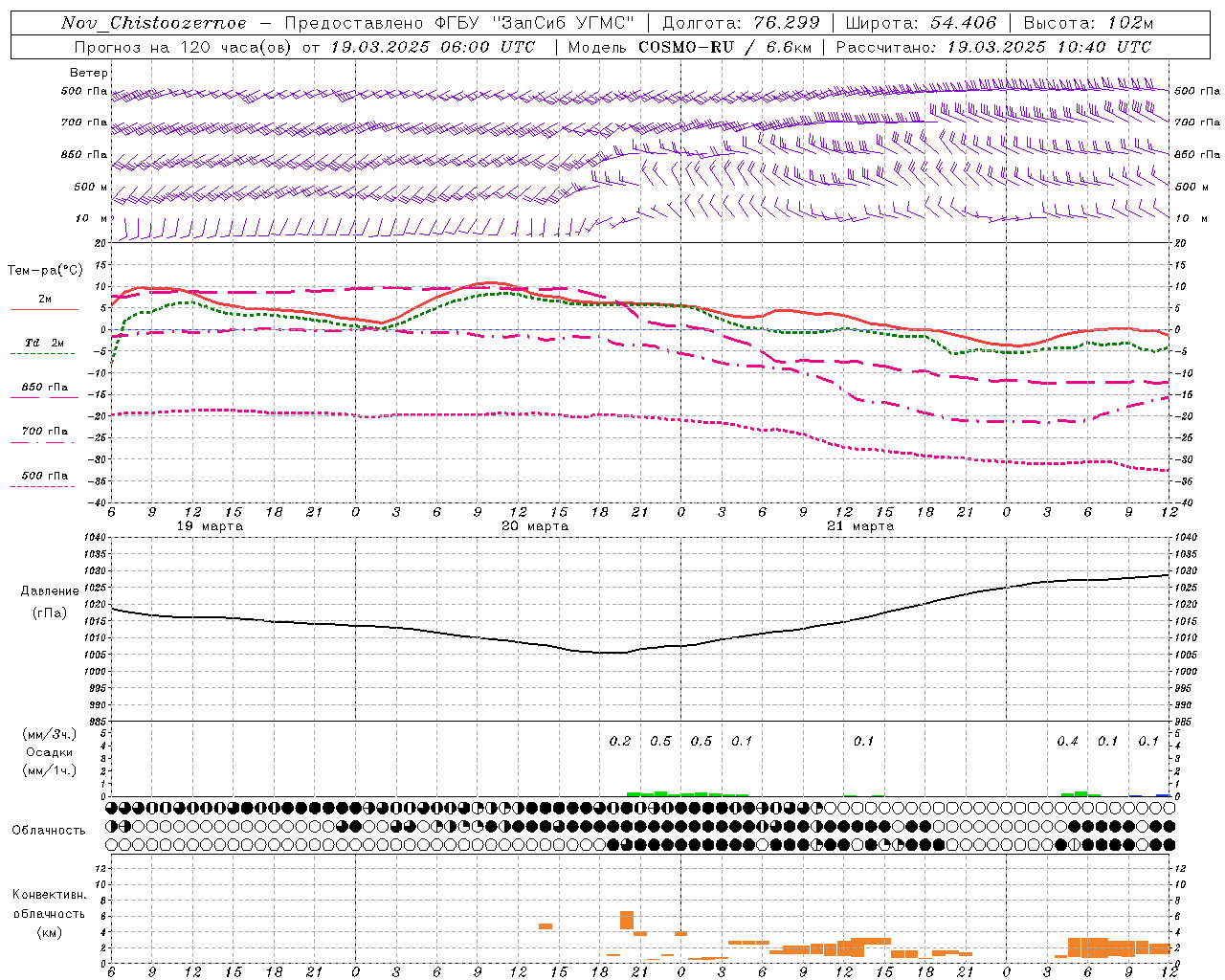Select the forecast start time 19.03.2025 06:00 UTC
This screenshot has width=1225, height=980.
(433, 47)
